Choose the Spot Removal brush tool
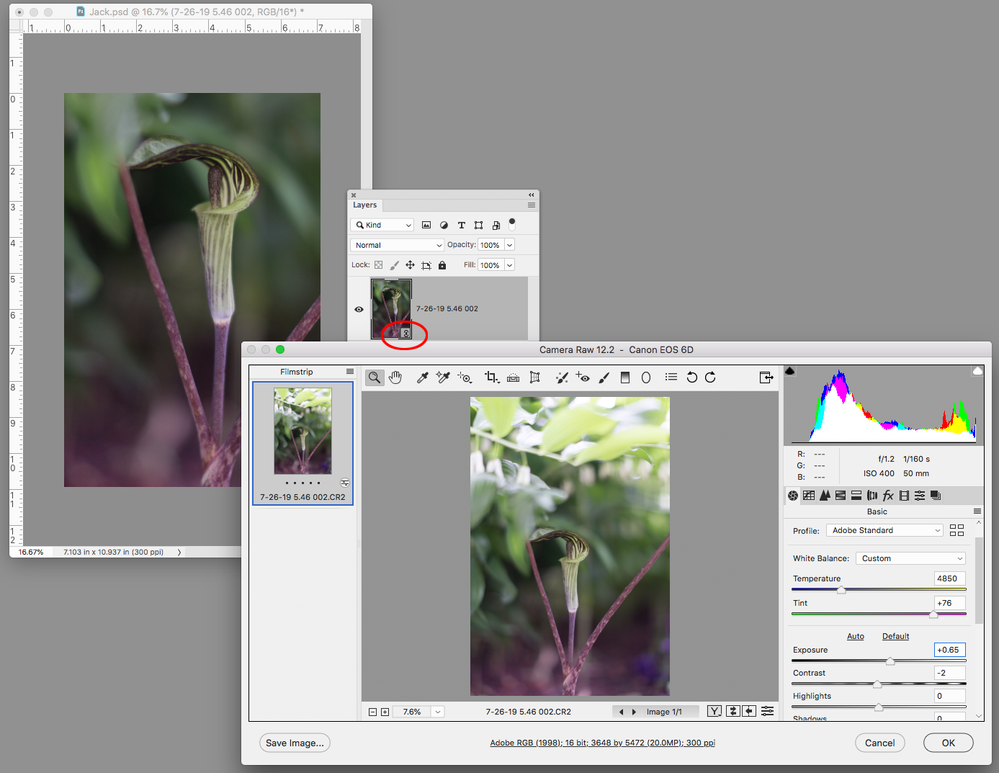Viewport: 999px width, 773px height. pos(562,377)
